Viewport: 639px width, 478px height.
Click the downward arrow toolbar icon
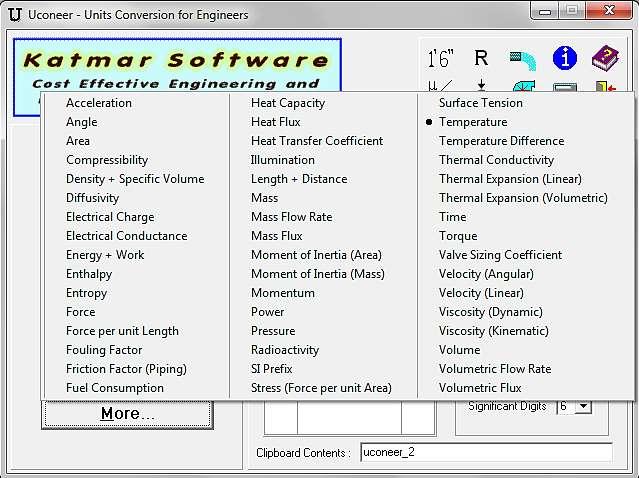click(481, 86)
